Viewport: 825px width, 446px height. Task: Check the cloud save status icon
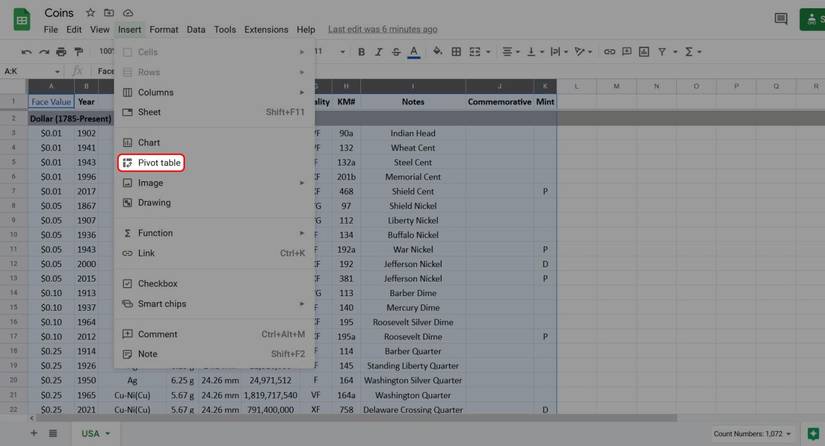pyautogui.click(x=128, y=13)
